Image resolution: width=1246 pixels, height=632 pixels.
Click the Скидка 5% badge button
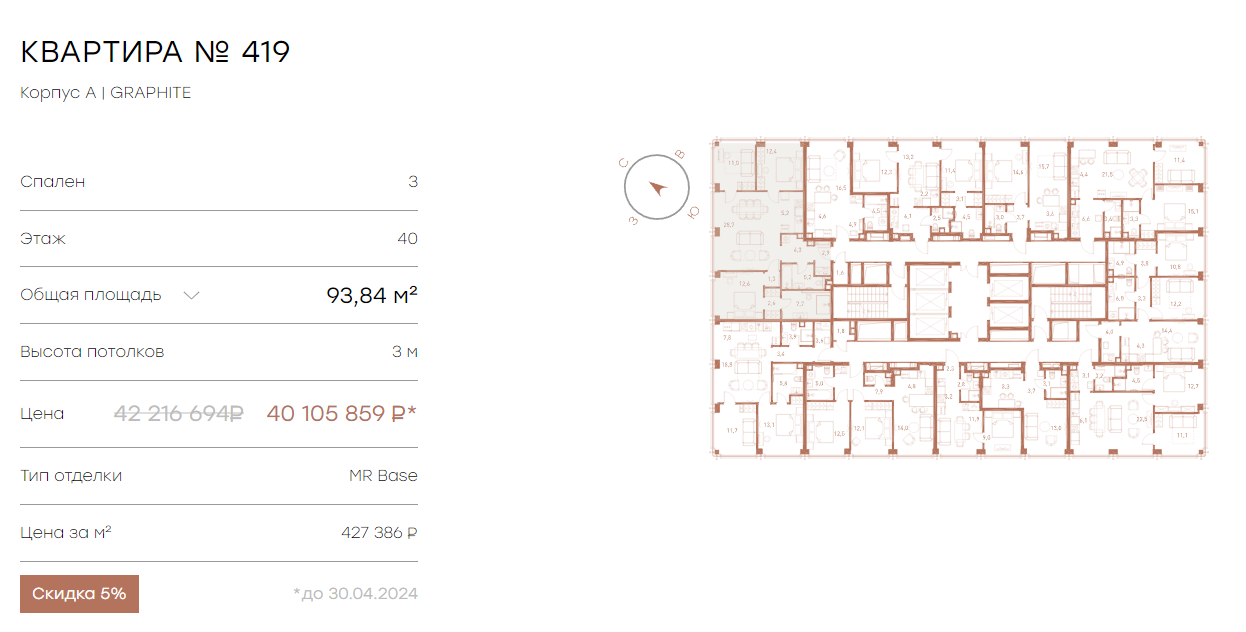(79, 594)
